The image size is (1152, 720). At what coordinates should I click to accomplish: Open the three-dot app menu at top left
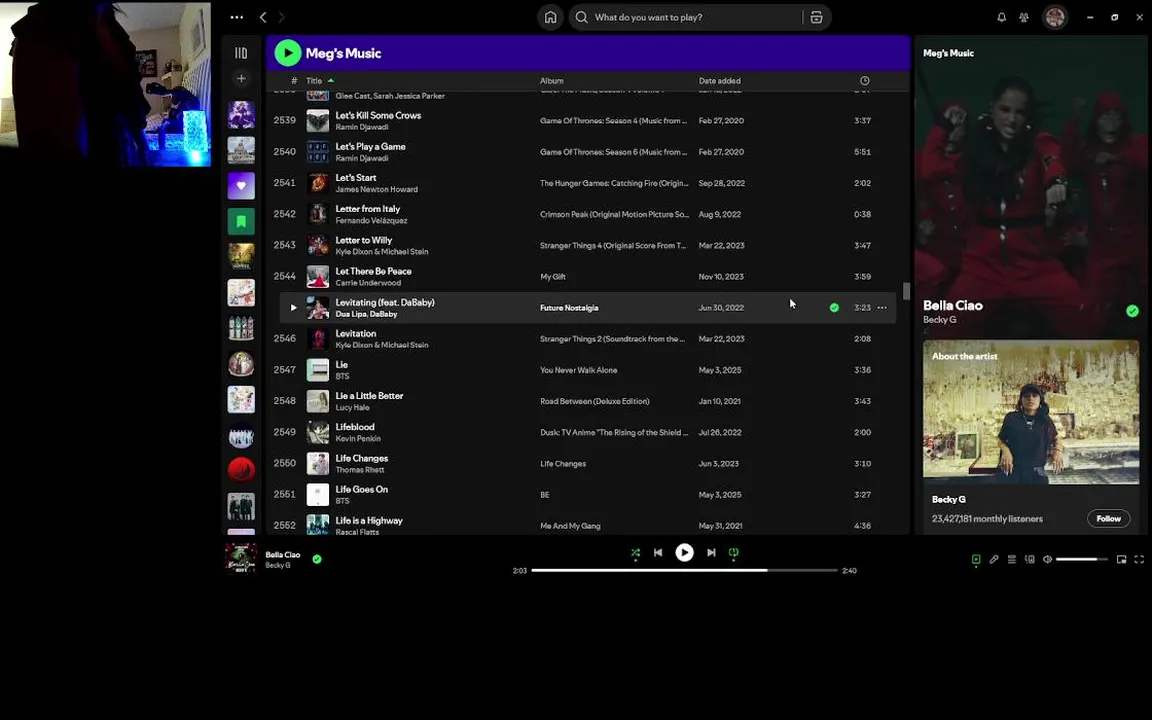coord(237,17)
